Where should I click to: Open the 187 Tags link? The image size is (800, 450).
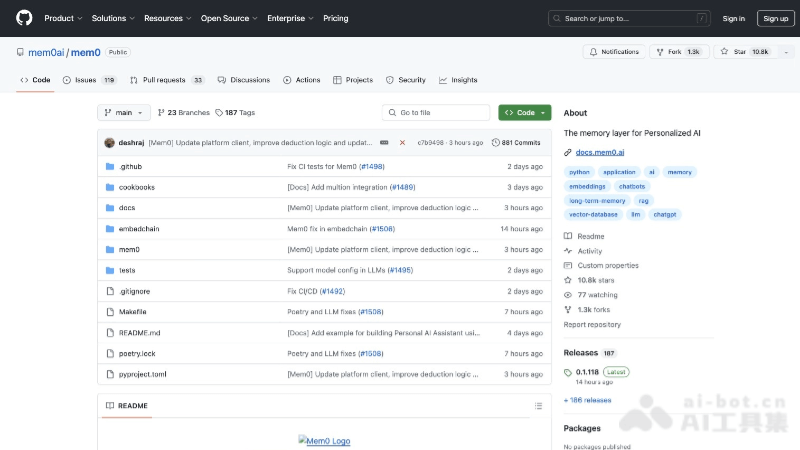tap(235, 112)
